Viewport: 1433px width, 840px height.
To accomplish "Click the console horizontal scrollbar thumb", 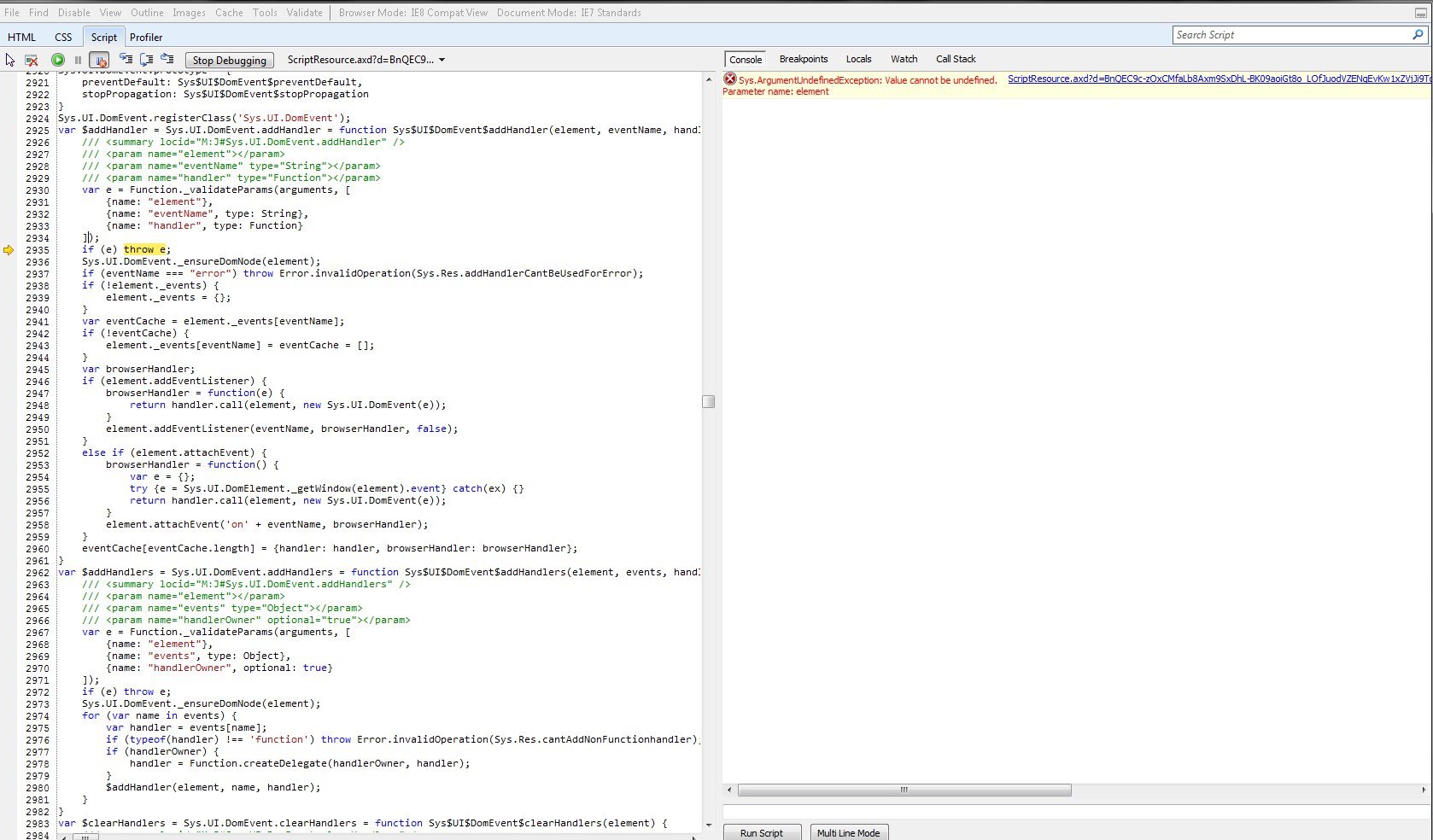I will (x=904, y=790).
